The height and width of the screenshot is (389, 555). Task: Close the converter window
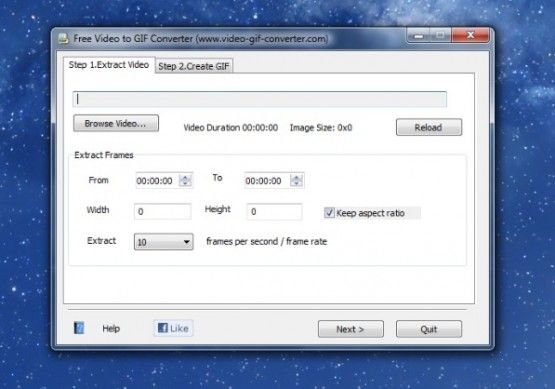(470, 35)
